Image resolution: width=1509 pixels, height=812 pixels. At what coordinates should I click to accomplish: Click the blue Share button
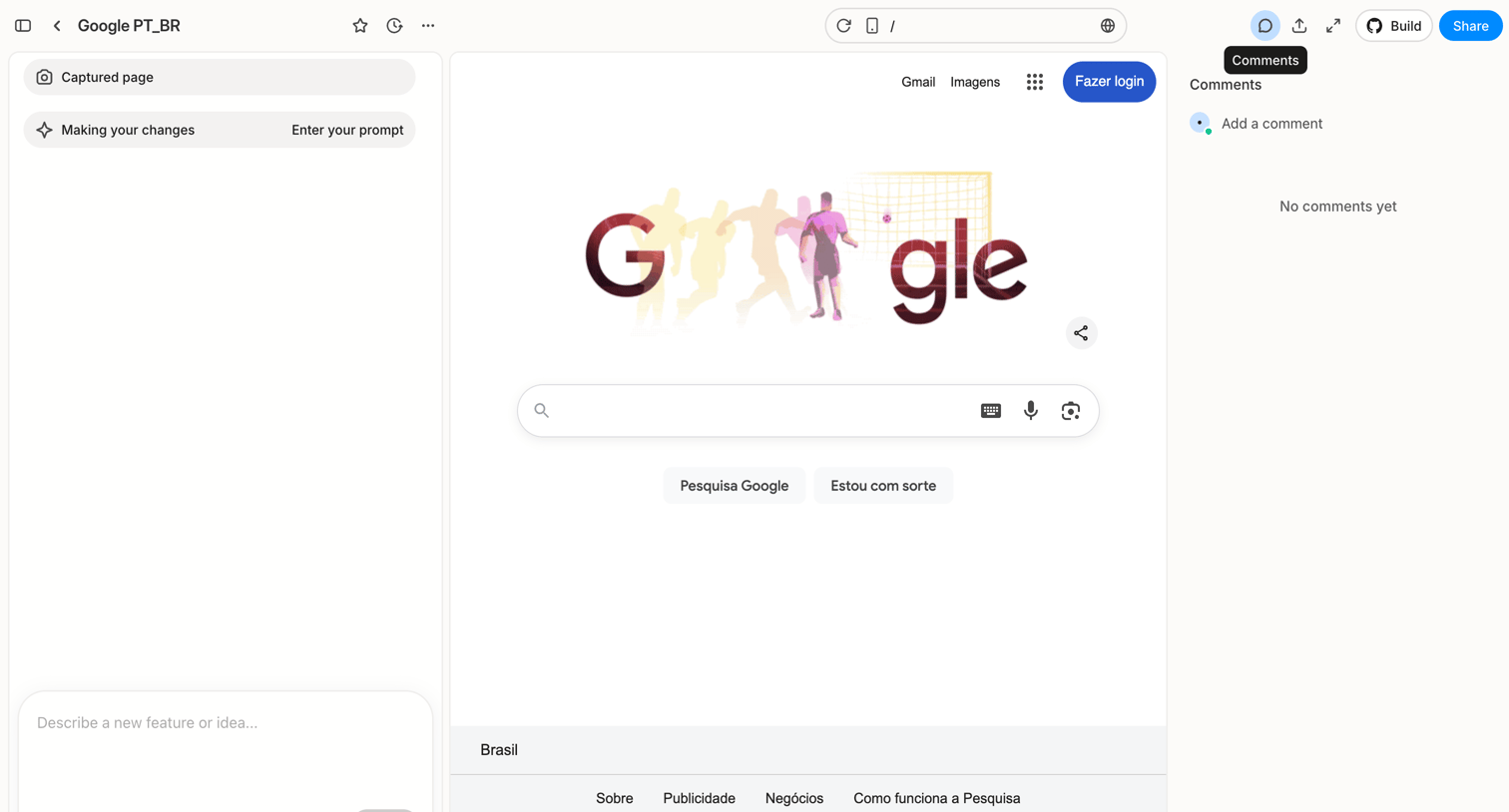pos(1470,26)
